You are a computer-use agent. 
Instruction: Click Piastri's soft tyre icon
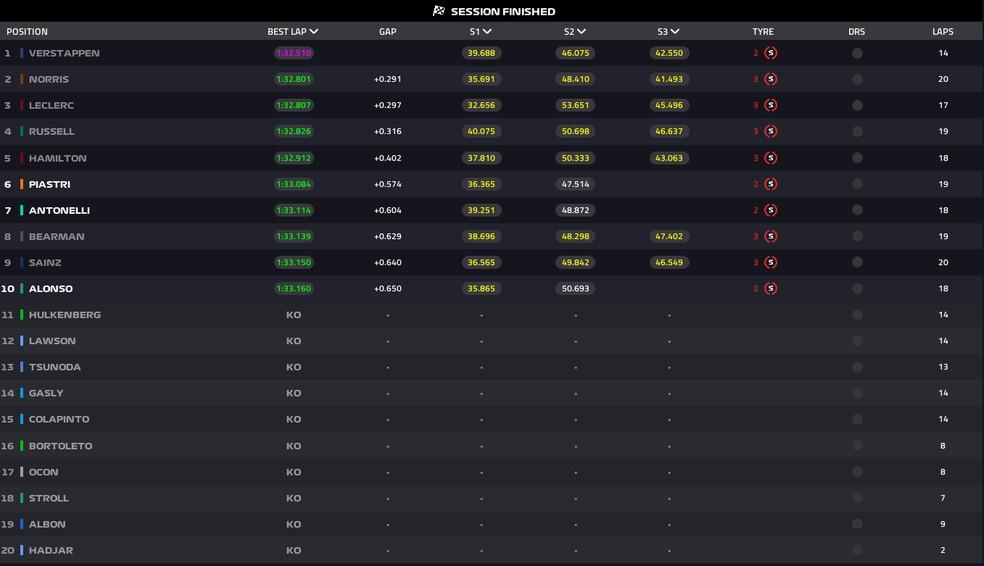[771, 184]
